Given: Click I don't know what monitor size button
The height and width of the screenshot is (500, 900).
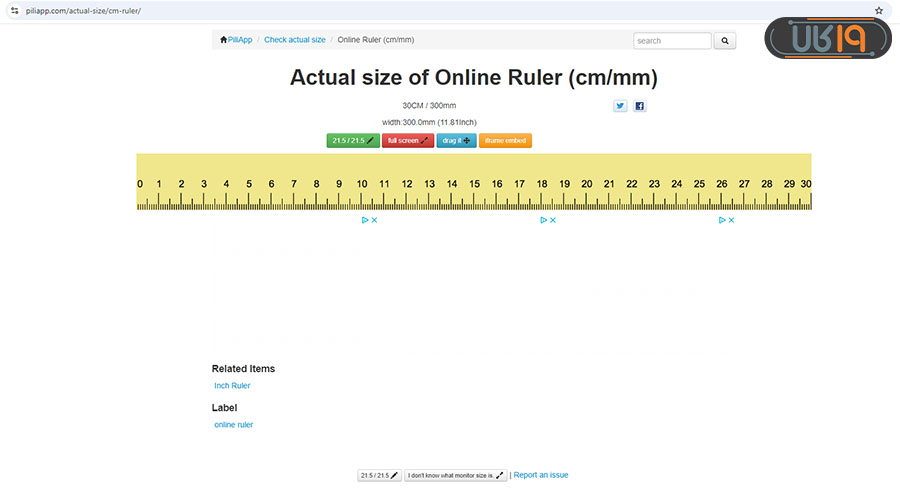Looking at the screenshot, I should click(x=456, y=476).
